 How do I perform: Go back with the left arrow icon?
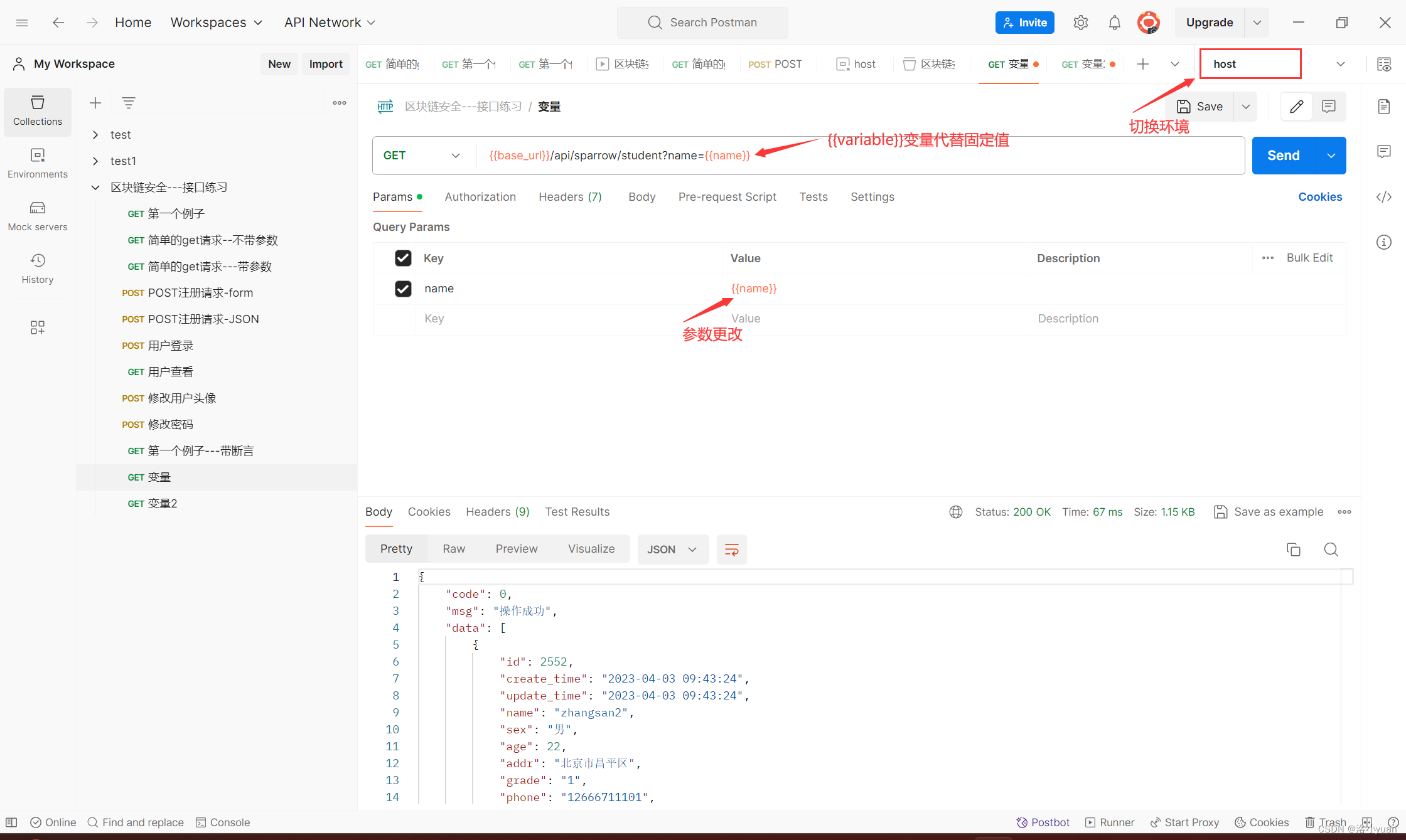click(58, 23)
